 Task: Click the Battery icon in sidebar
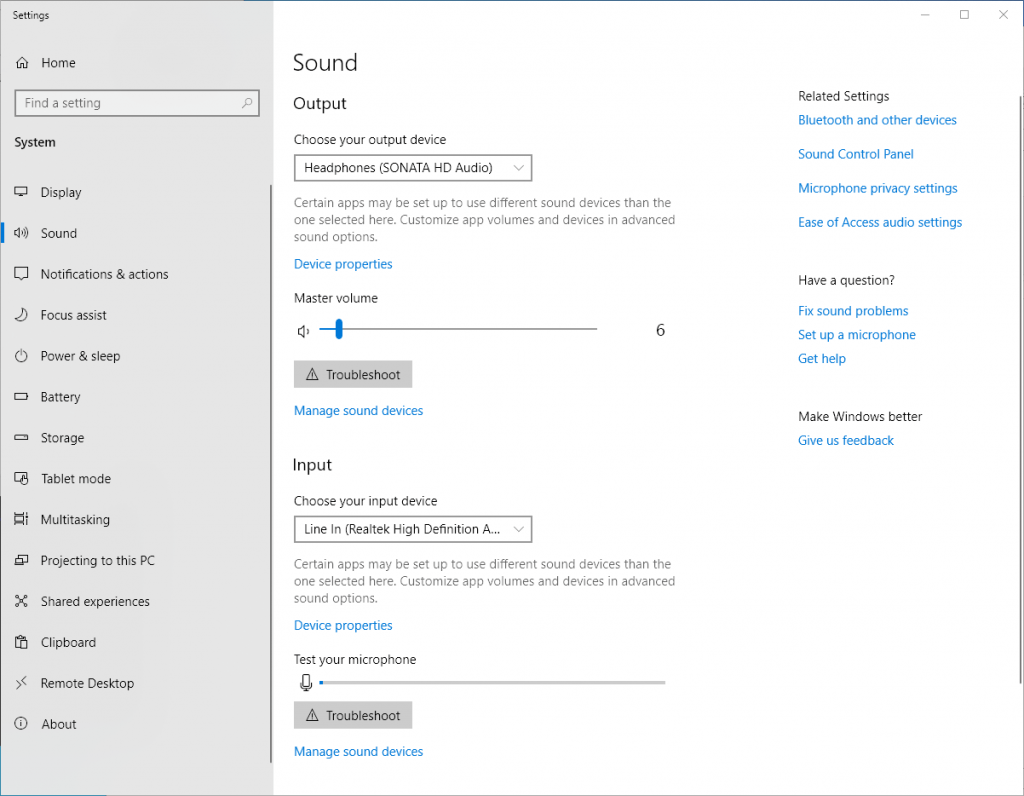[x=21, y=397]
